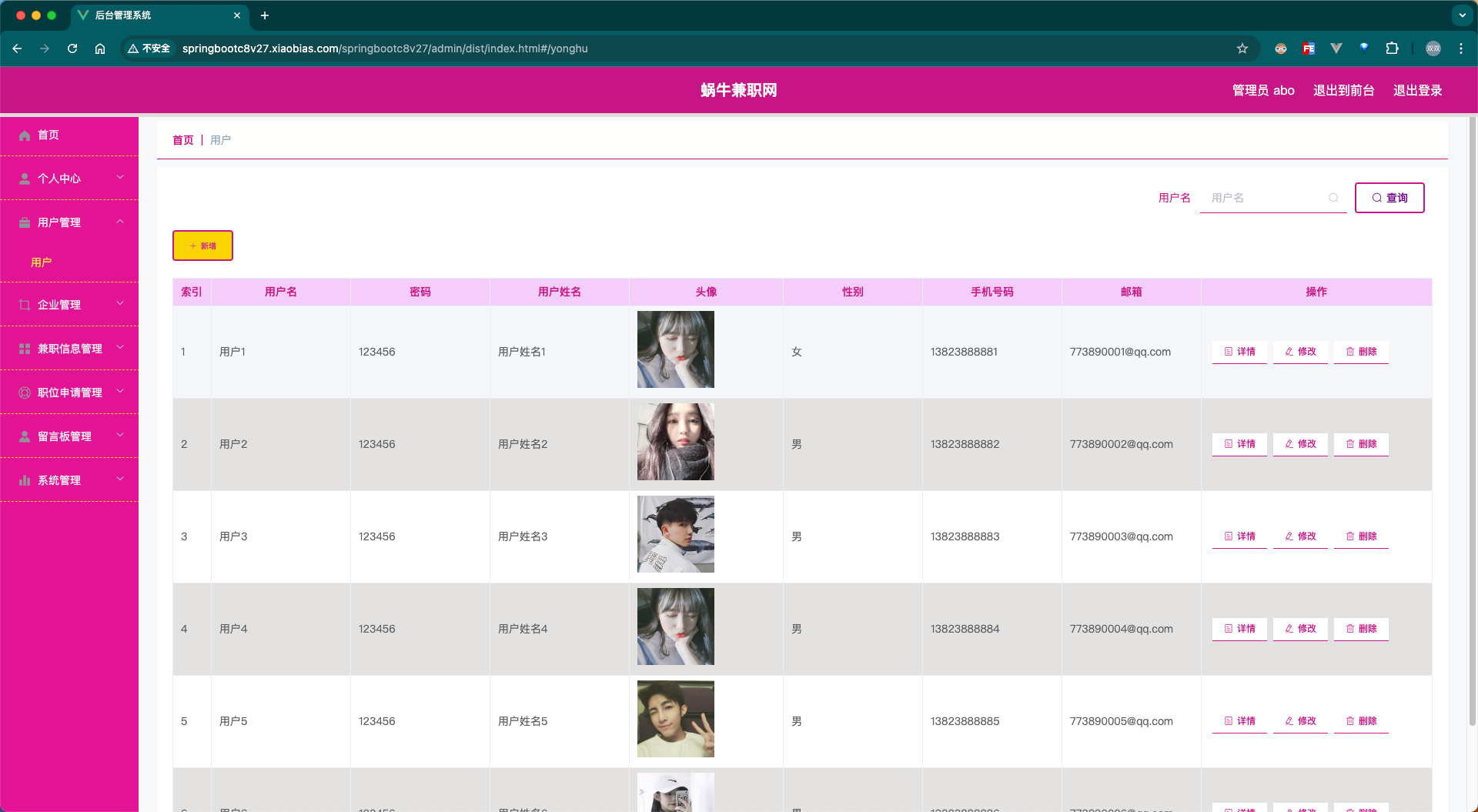Viewport: 1478px width, 812px height.
Task: Click 删除 for 用户4
Action: tap(1361, 629)
